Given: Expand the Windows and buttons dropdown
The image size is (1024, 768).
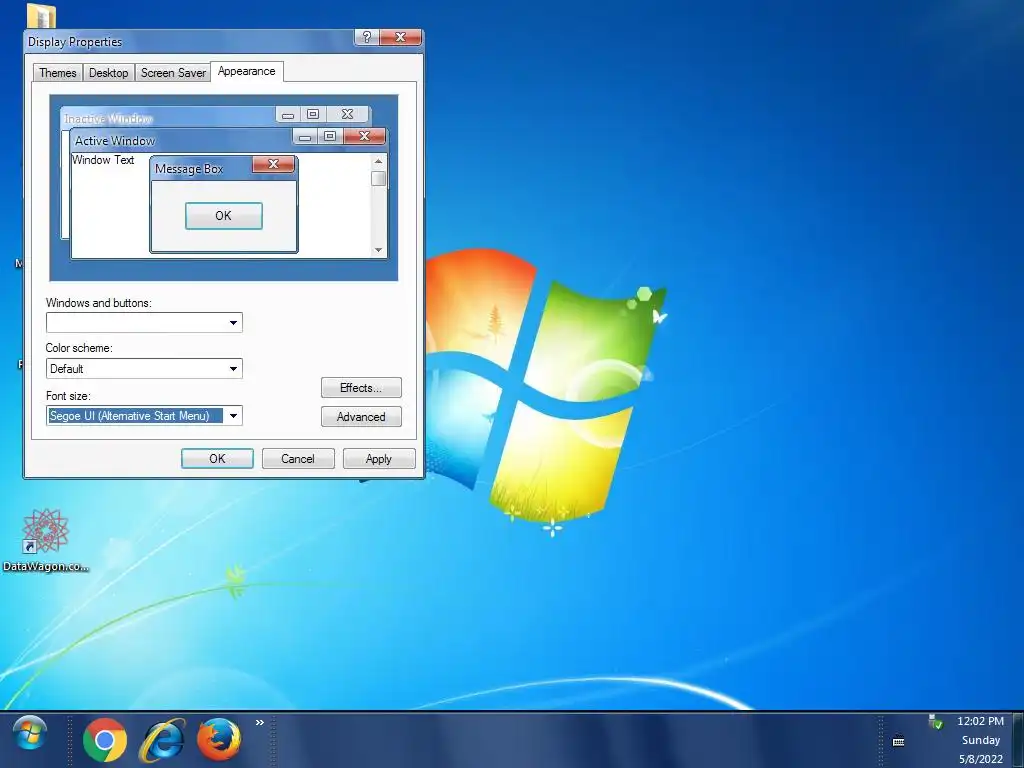Looking at the screenshot, I should 233,323.
